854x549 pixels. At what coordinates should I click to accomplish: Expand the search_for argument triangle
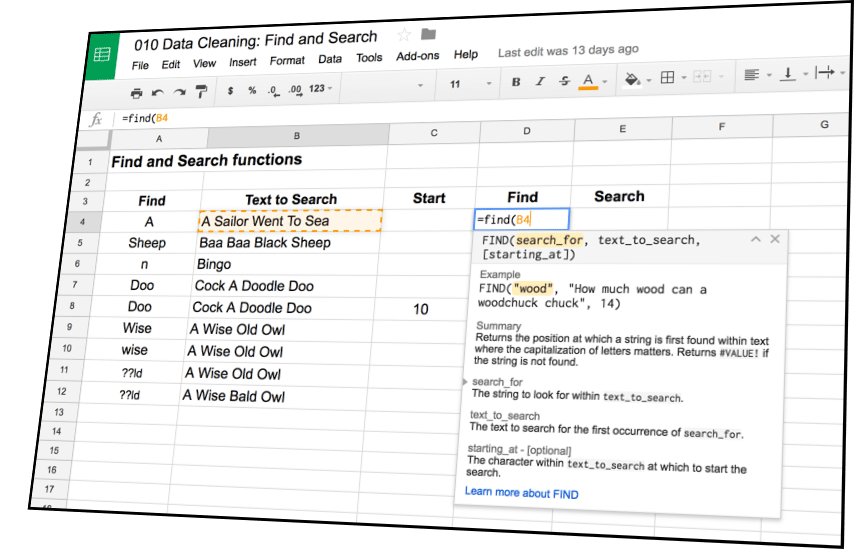point(465,382)
